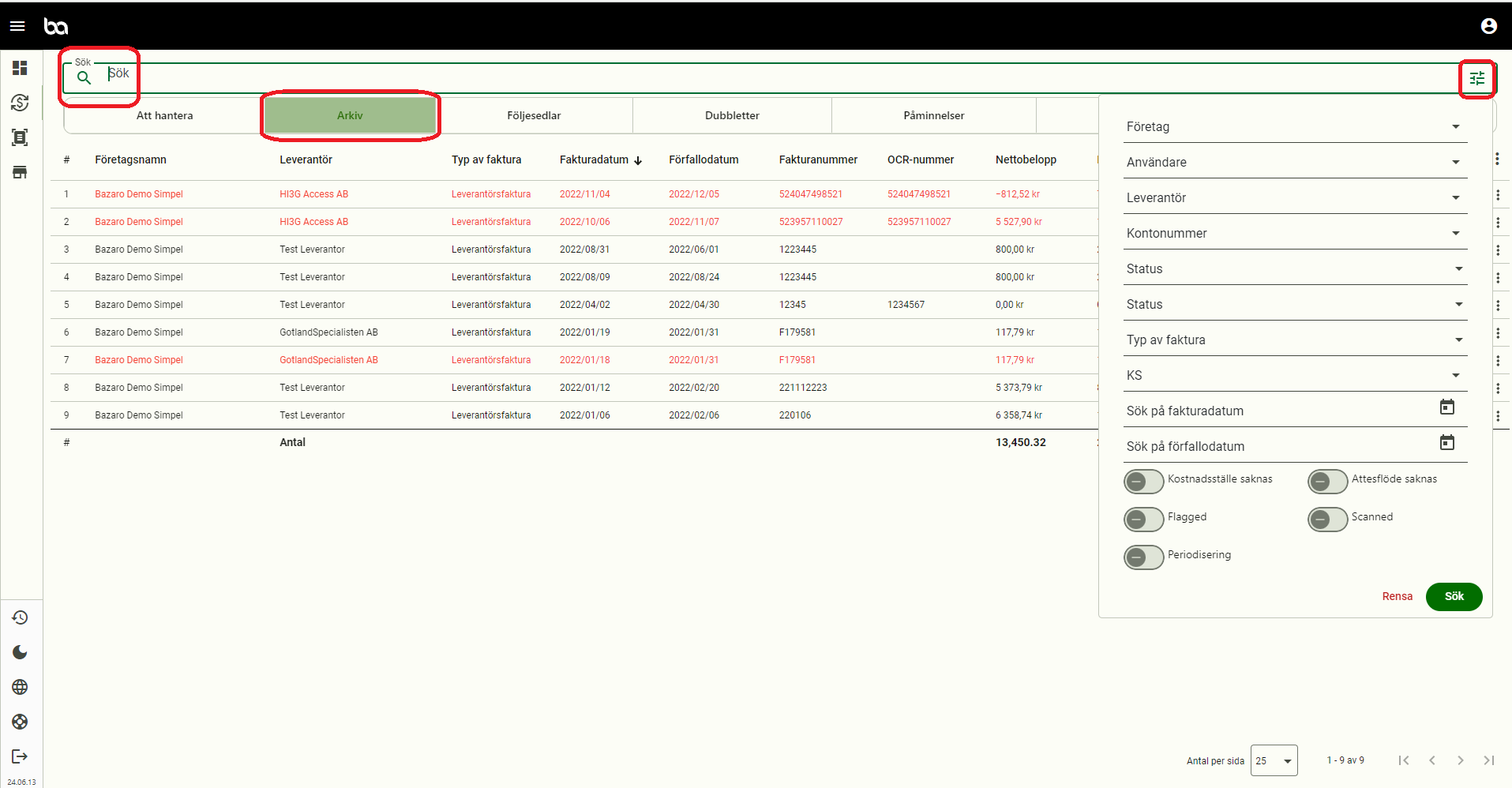Select the Arkiv tab
The width and height of the screenshot is (1512, 788).
(350, 115)
